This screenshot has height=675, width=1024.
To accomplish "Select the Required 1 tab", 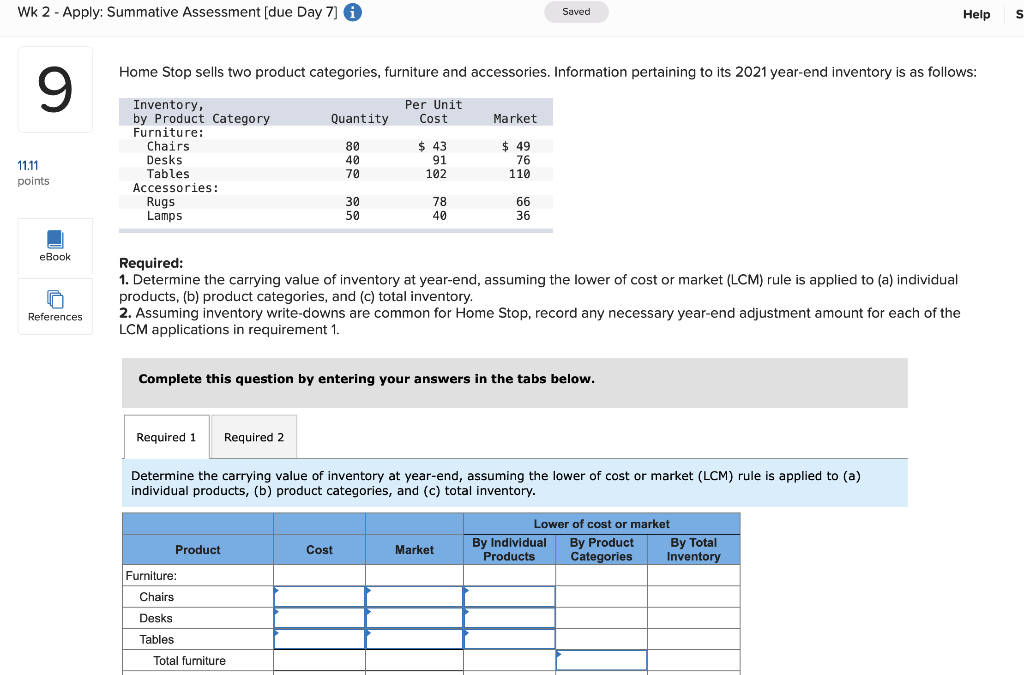I will [166, 436].
